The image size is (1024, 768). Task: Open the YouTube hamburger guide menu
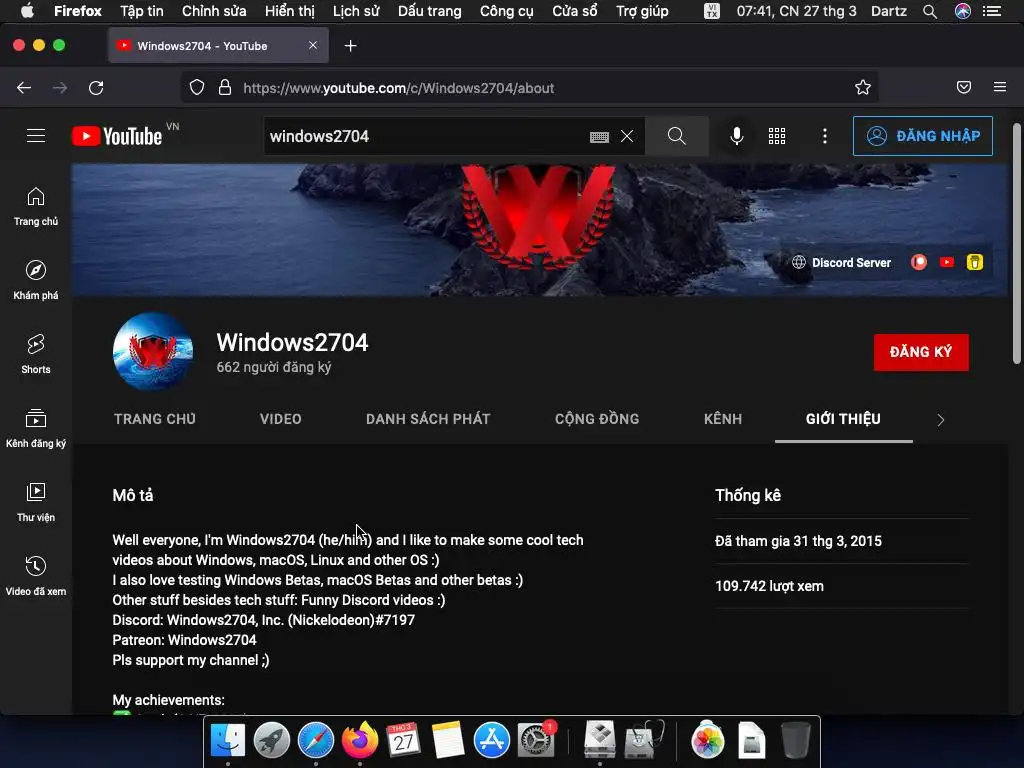click(x=36, y=136)
